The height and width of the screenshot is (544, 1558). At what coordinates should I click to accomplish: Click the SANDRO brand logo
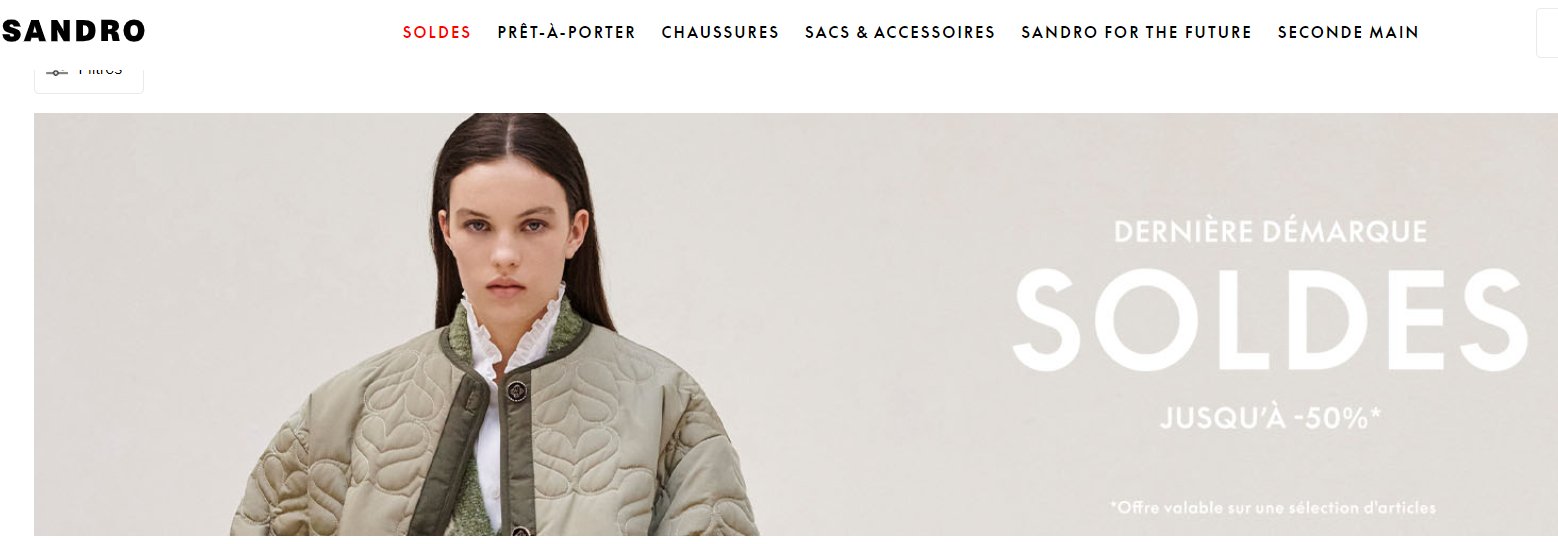tap(73, 32)
